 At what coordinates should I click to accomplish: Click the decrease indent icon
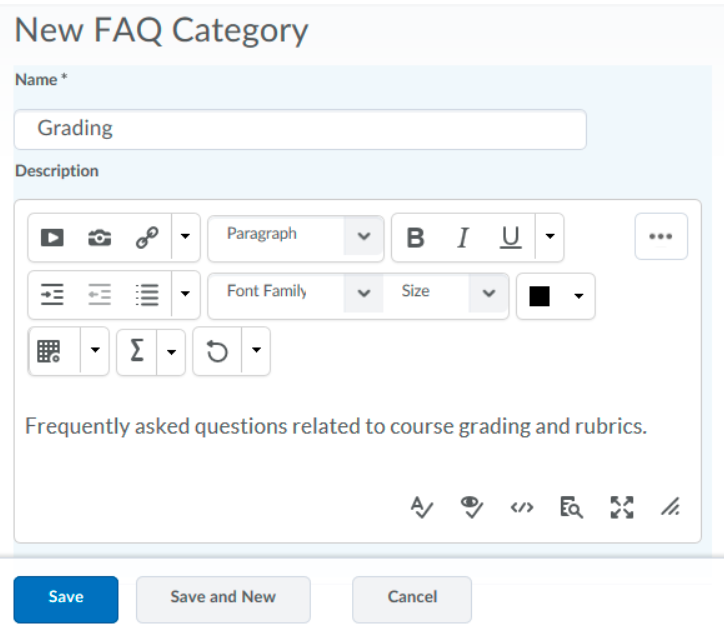[x=100, y=294]
